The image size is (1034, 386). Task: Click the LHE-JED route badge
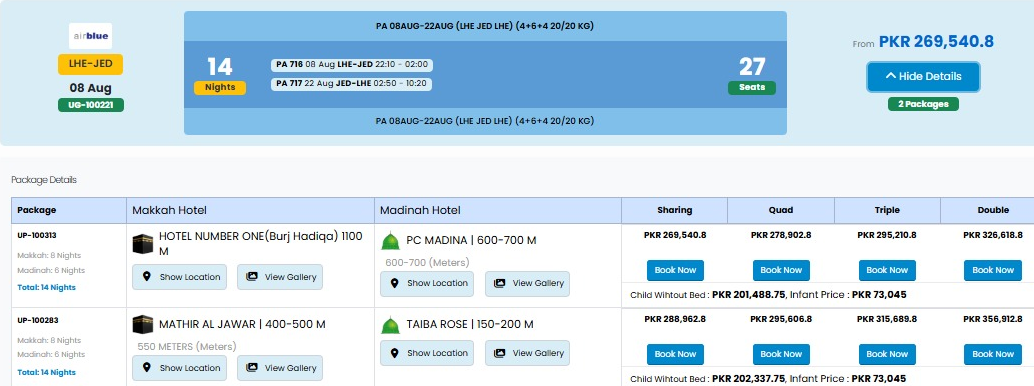tap(90, 65)
